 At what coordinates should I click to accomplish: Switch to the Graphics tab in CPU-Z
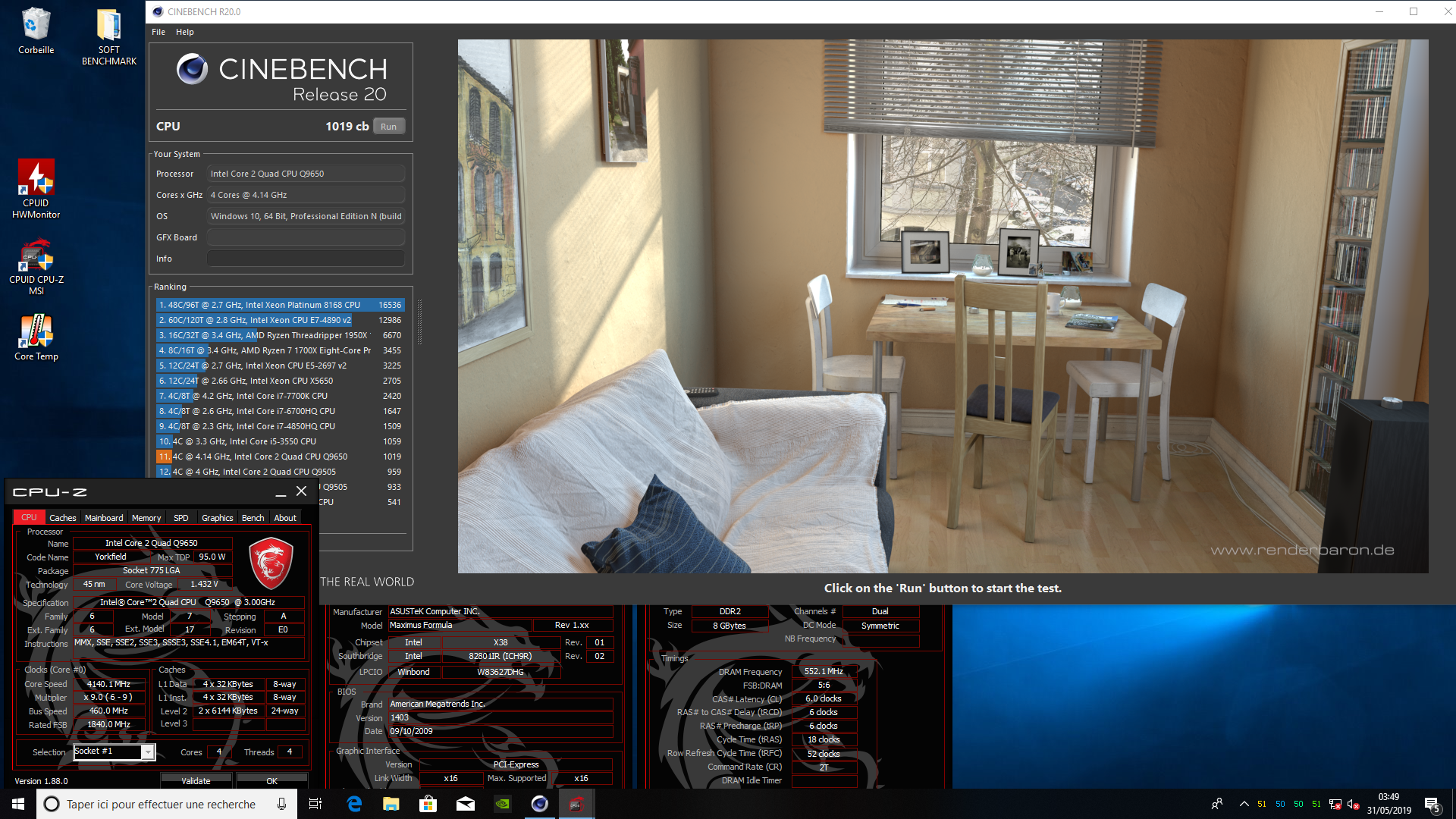(218, 518)
